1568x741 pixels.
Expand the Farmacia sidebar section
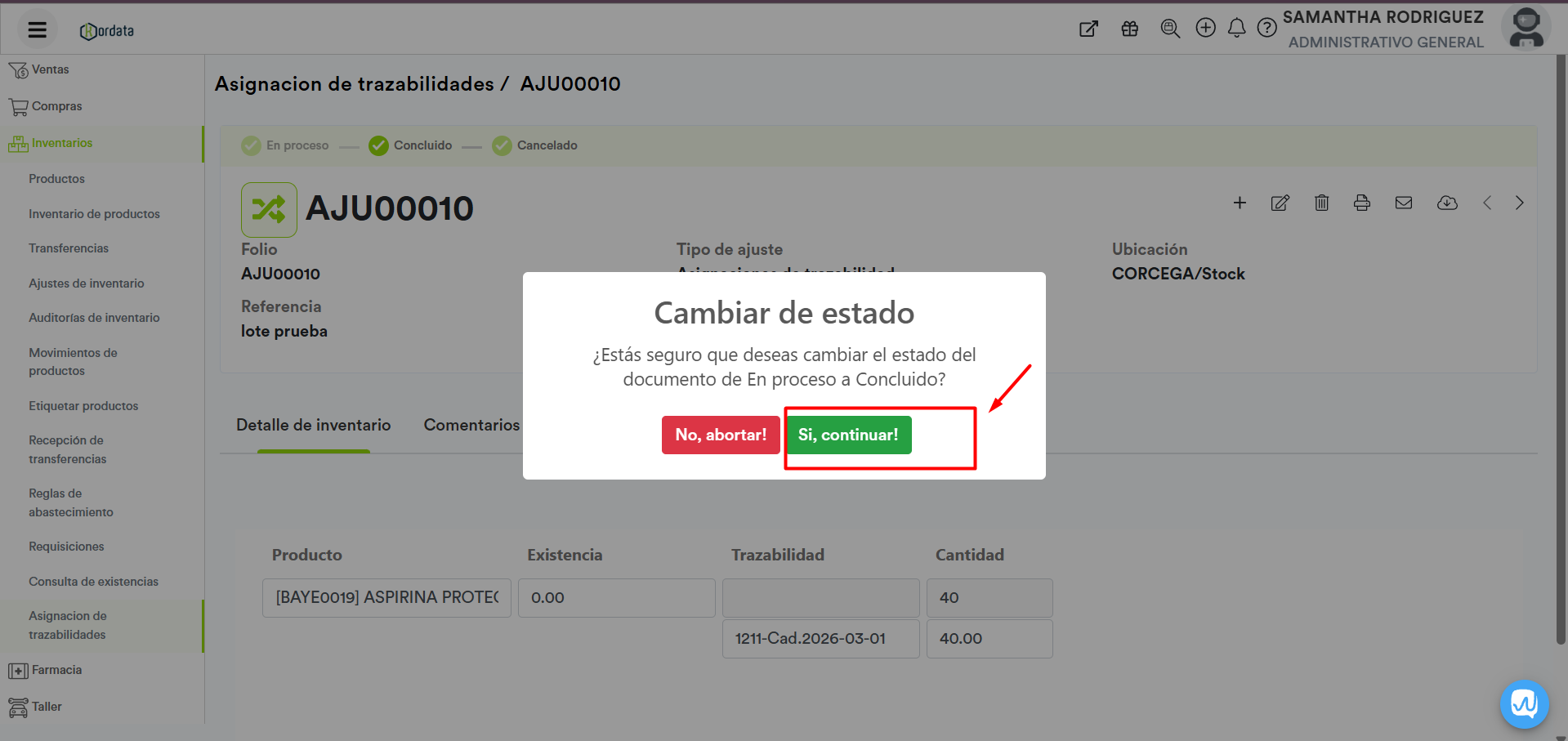click(x=56, y=670)
